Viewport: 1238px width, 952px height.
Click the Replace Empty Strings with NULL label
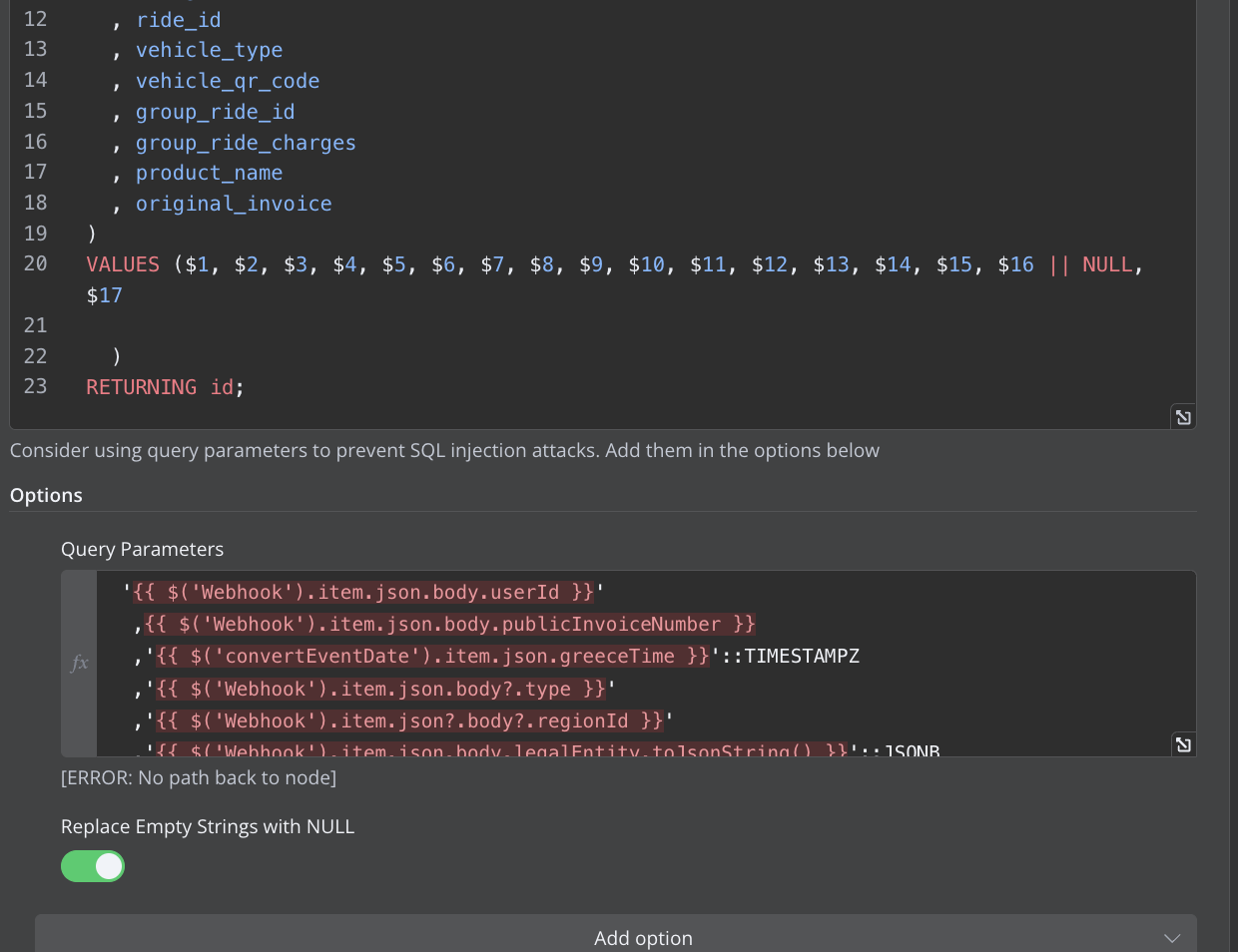click(x=208, y=826)
